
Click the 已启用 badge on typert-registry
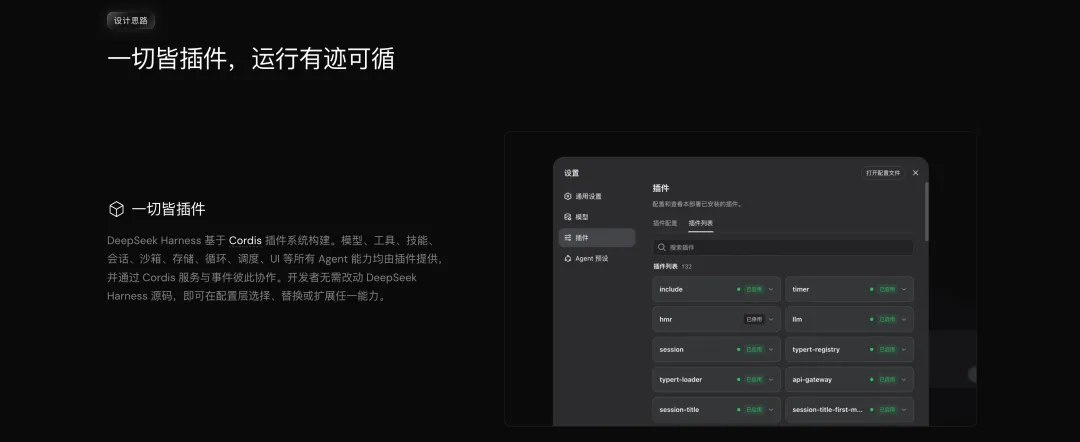coord(886,350)
